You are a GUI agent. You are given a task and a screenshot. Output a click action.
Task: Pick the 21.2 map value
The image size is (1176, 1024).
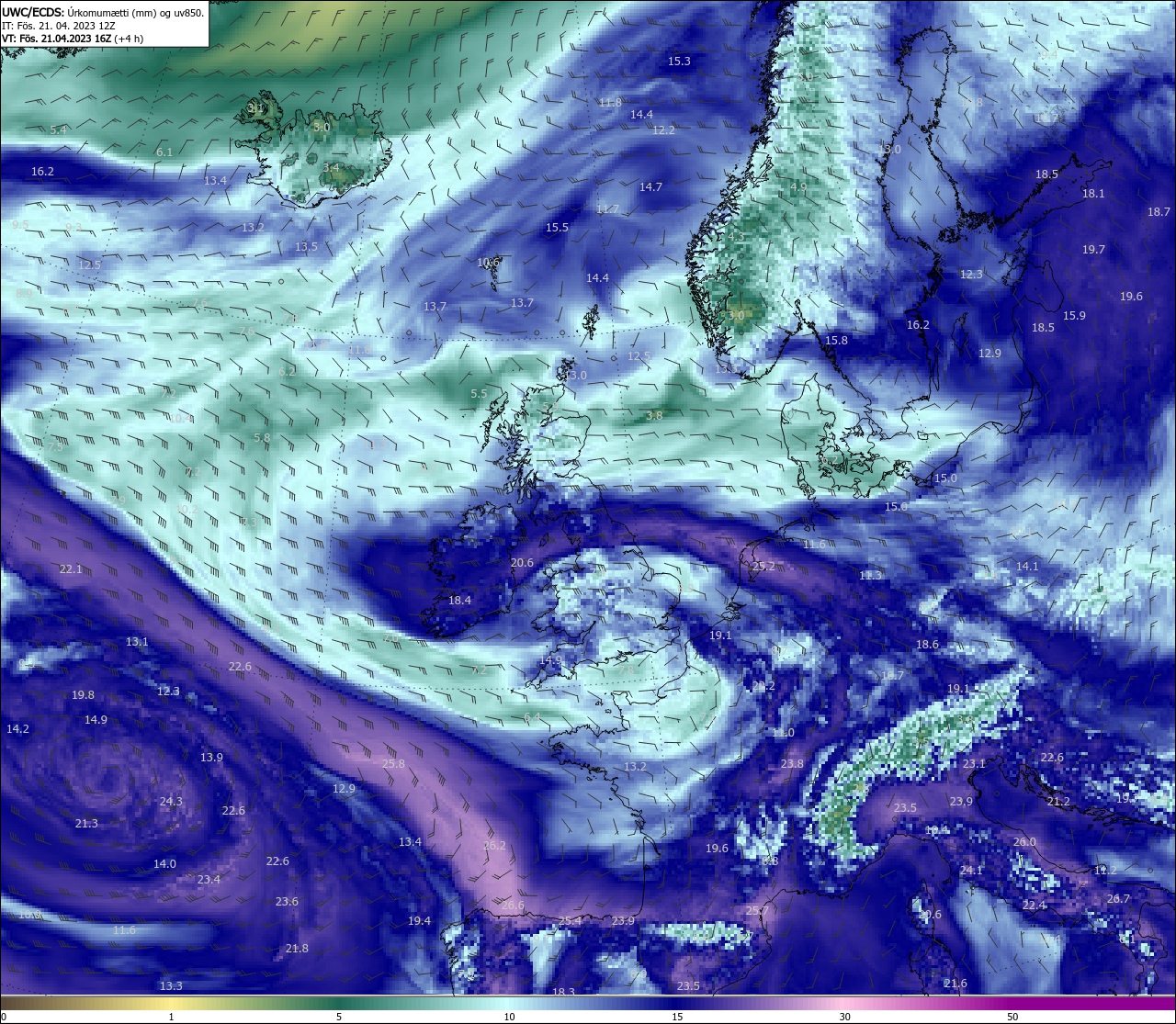click(1058, 802)
